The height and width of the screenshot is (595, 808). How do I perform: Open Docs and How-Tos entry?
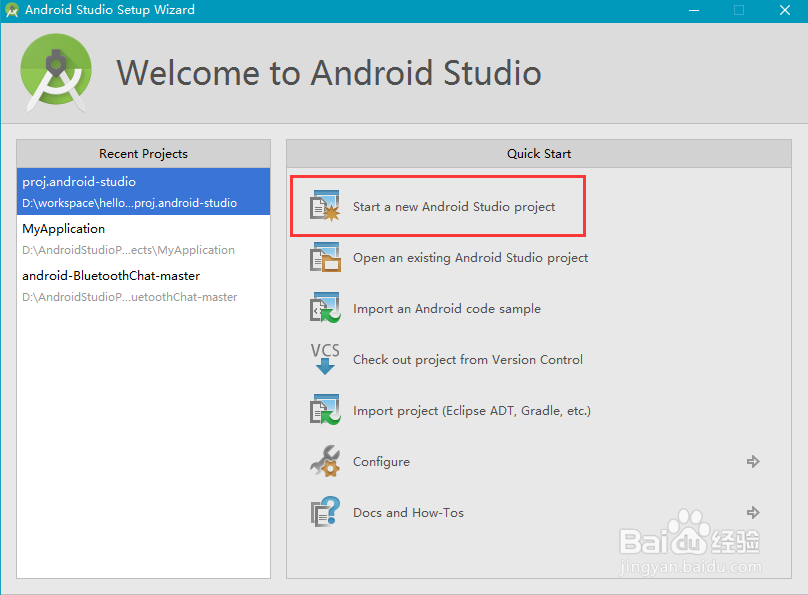(408, 513)
